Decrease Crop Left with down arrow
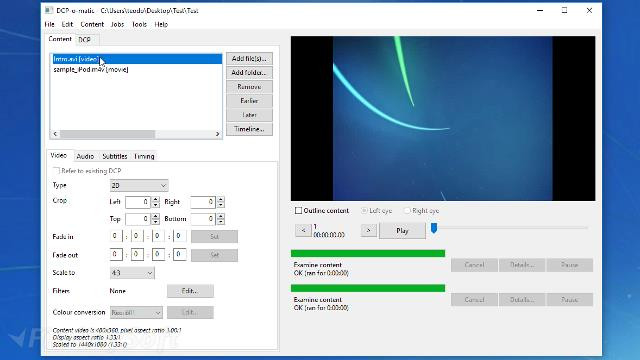640x360 pixels. point(156,205)
